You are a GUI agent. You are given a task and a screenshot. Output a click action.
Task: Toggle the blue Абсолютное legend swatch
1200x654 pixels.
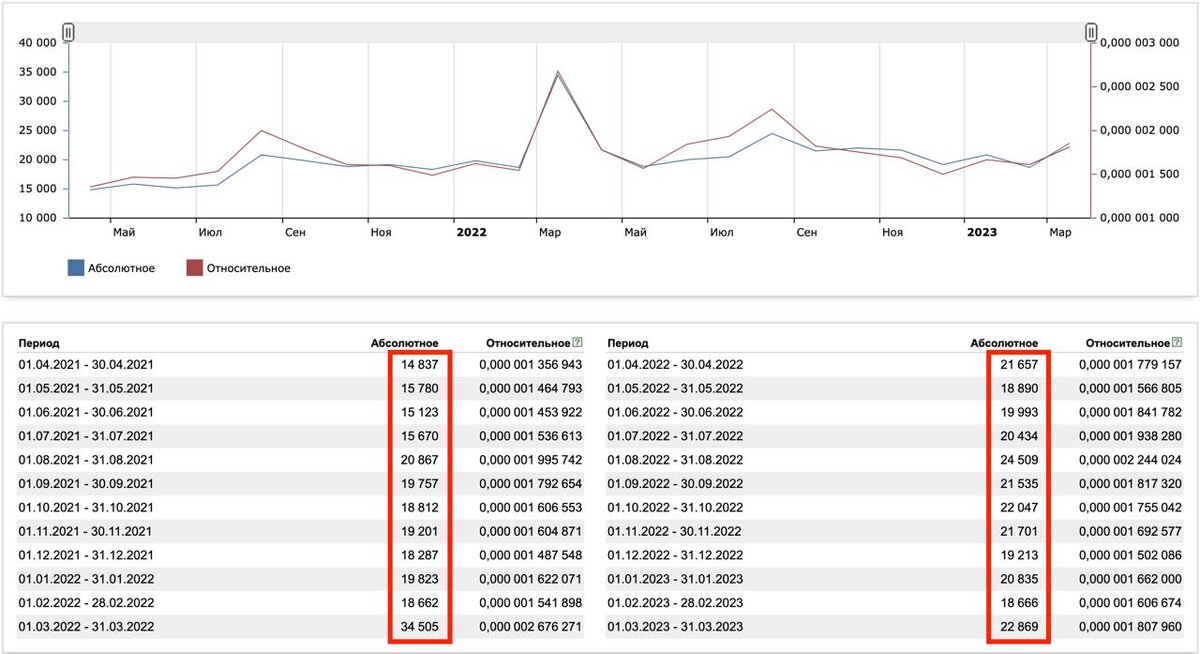pos(76,268)
